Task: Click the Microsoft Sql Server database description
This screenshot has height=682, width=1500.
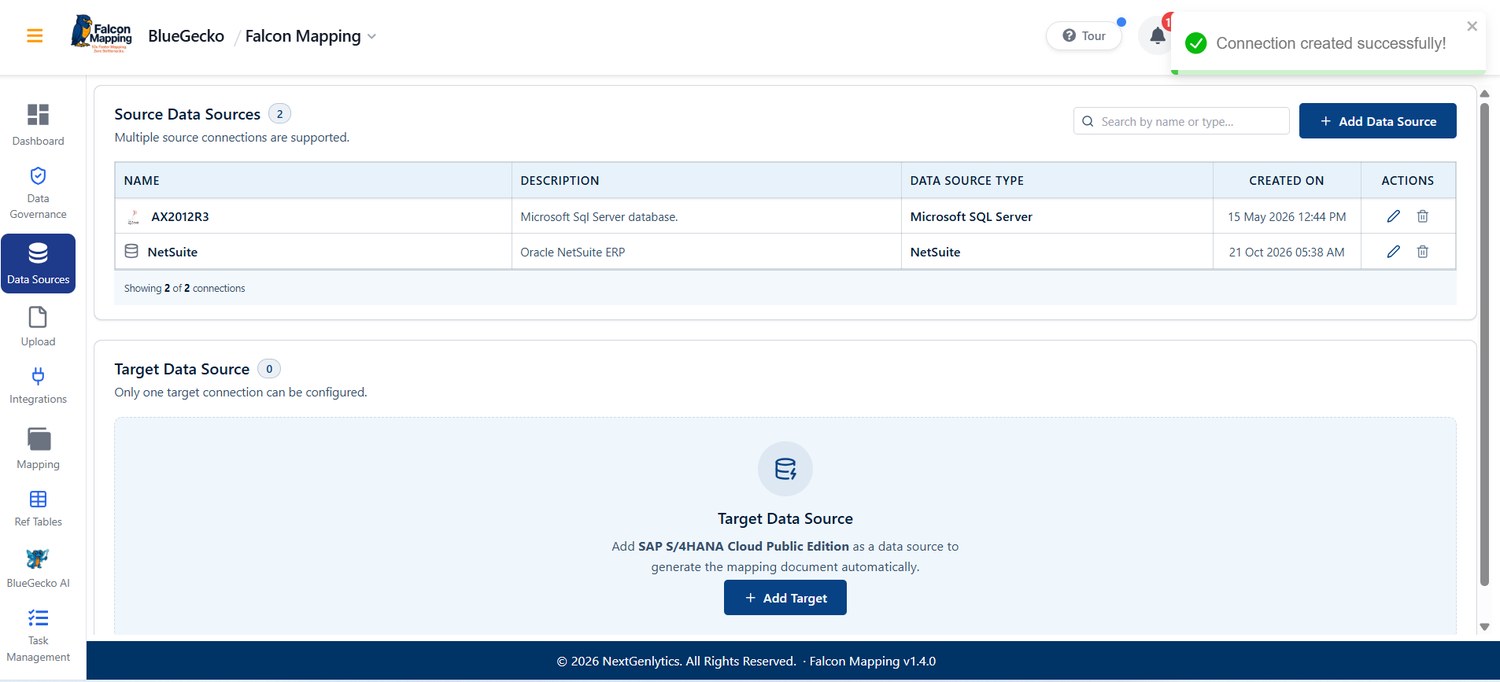Action: [599, 216]
